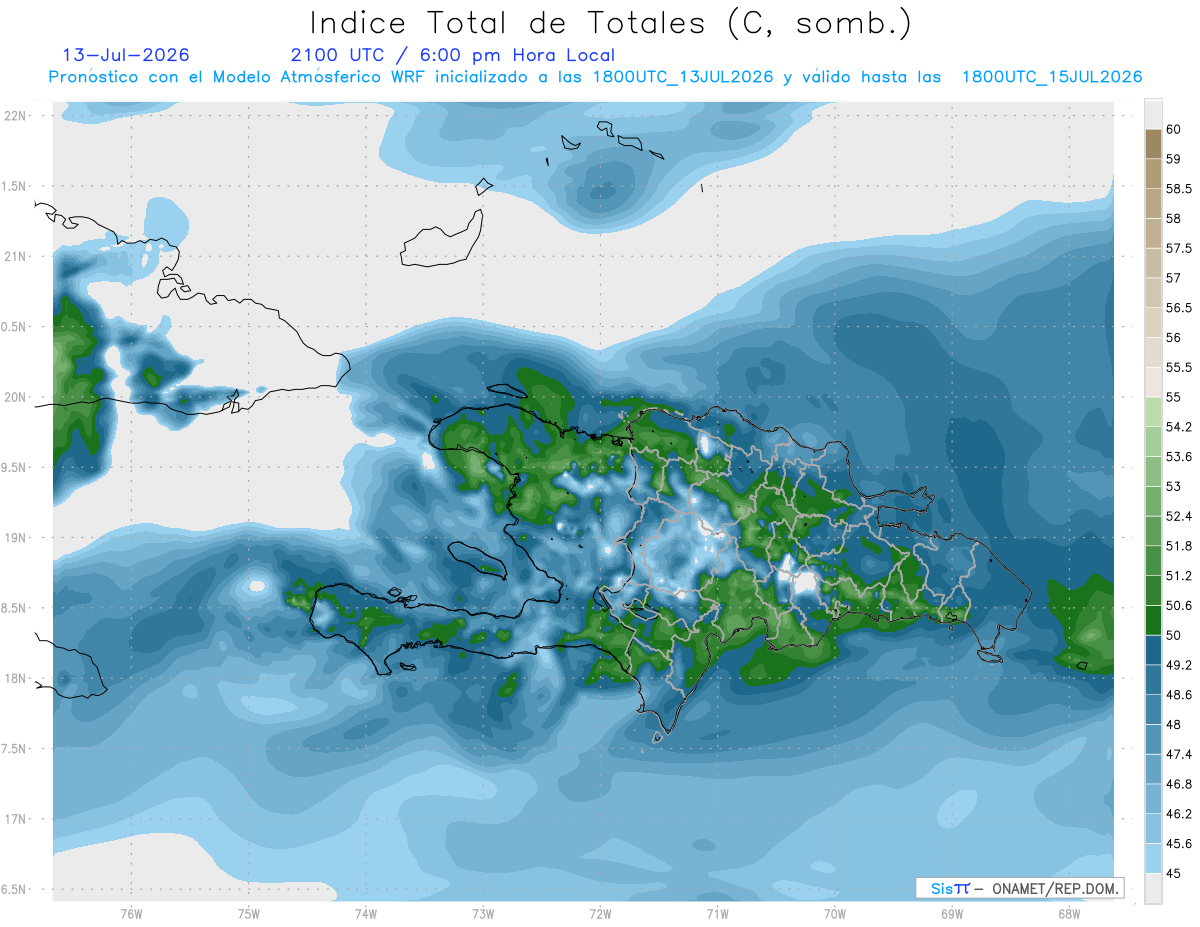
Task: Click the legend value 59
Action: pyautogui.click(x=1174, y=158)
